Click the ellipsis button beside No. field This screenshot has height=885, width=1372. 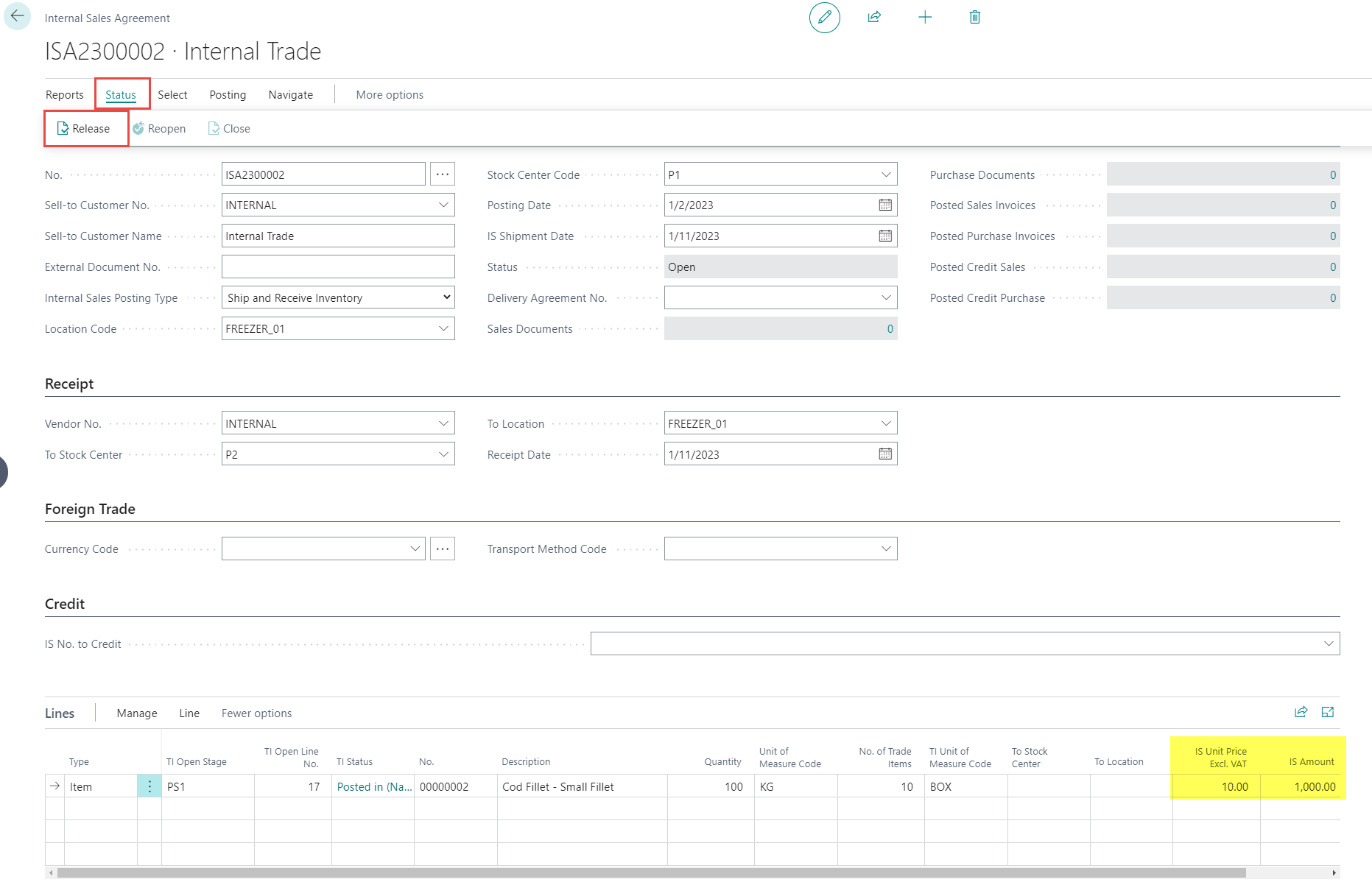442,174
